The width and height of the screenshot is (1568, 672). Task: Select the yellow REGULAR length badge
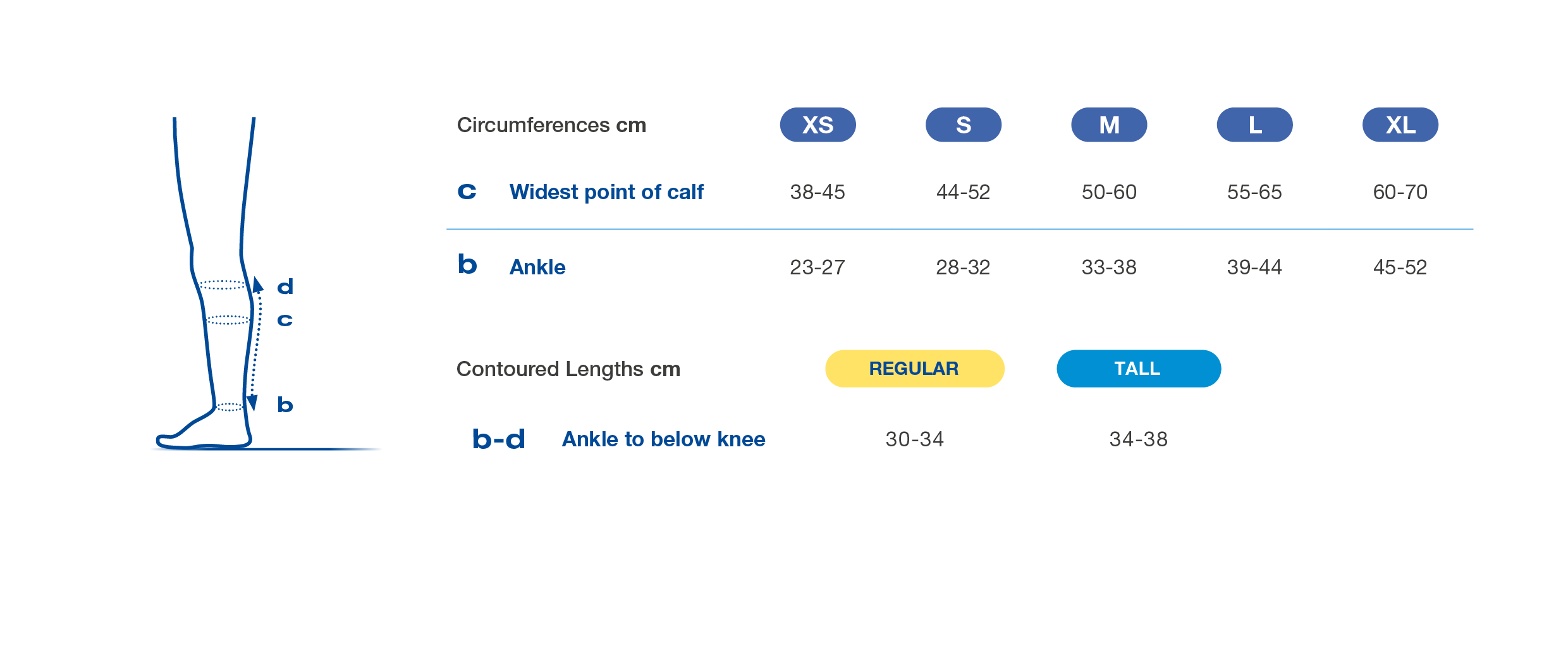(914, 369)
